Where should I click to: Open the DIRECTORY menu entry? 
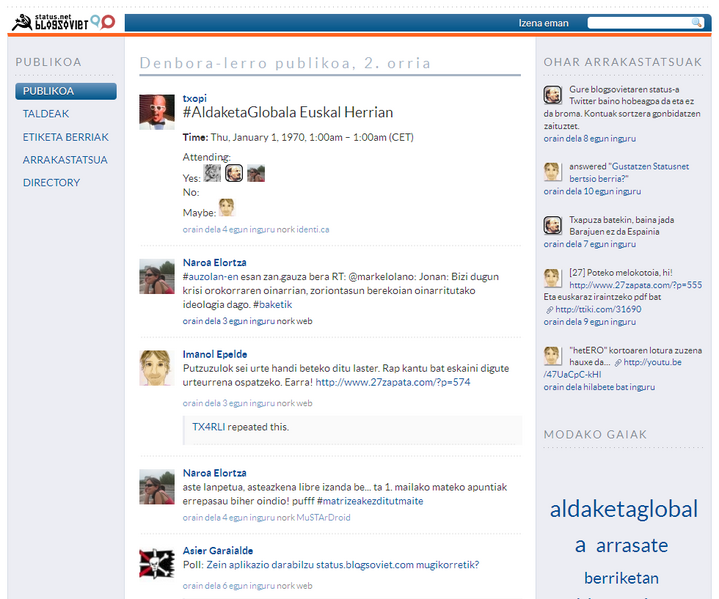coord(51,183)
